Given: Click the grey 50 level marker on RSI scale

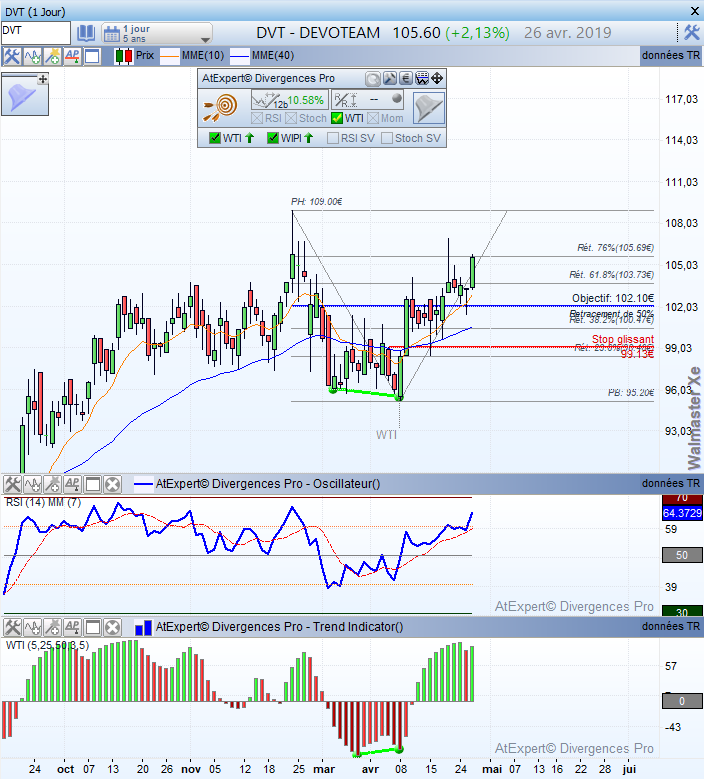Looking at the screenshot, I should 682,555.
